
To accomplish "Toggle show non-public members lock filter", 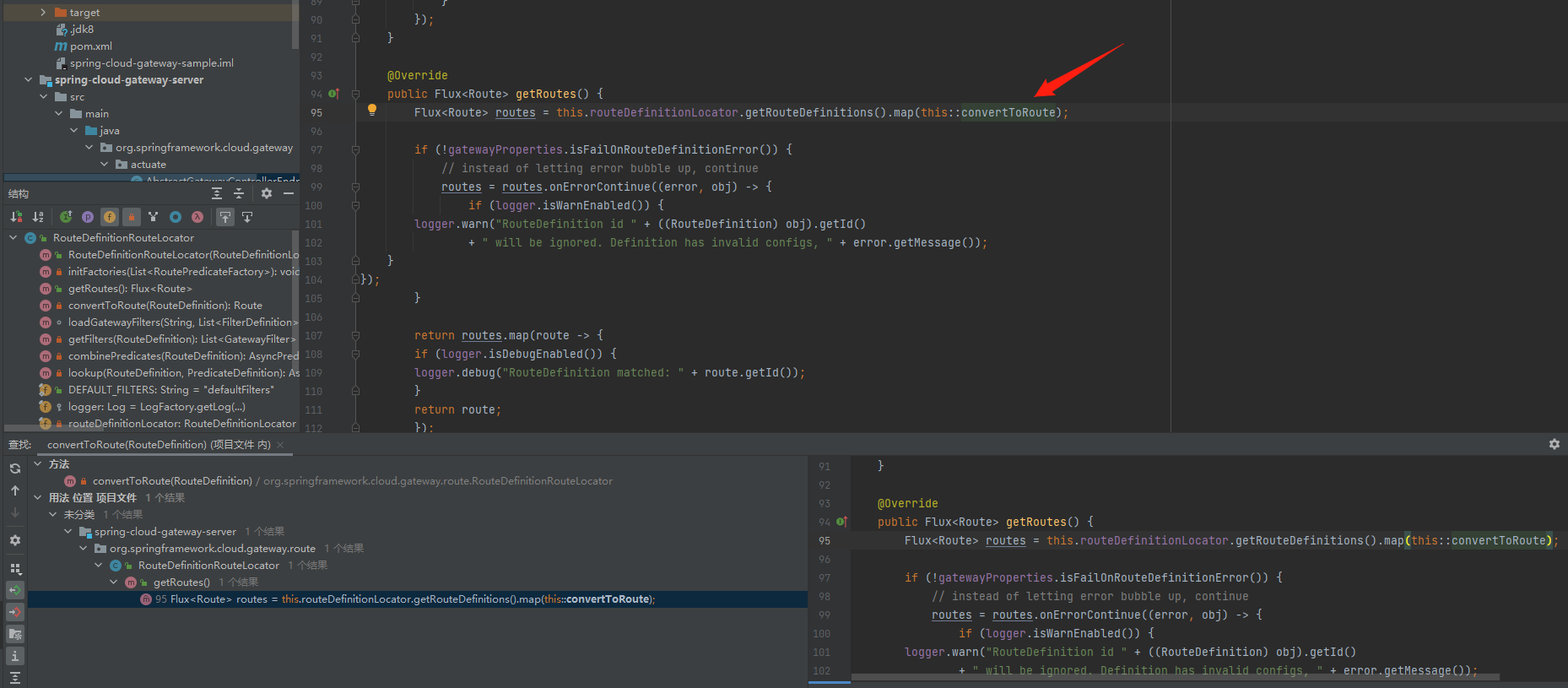I will 131,217.
